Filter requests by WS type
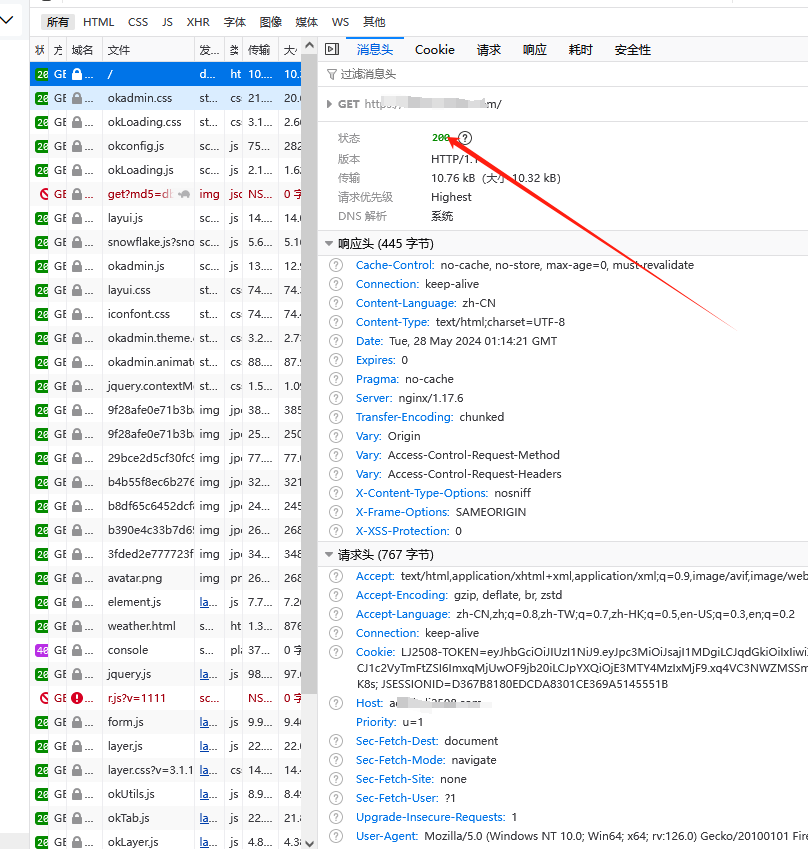The image size is (808, 849). click(x=340, y=22)
